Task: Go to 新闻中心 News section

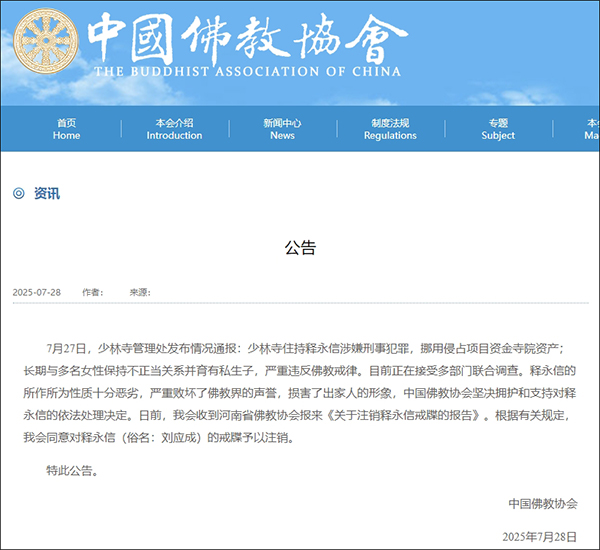Action: pyautogui.click(x=282, y=129)
